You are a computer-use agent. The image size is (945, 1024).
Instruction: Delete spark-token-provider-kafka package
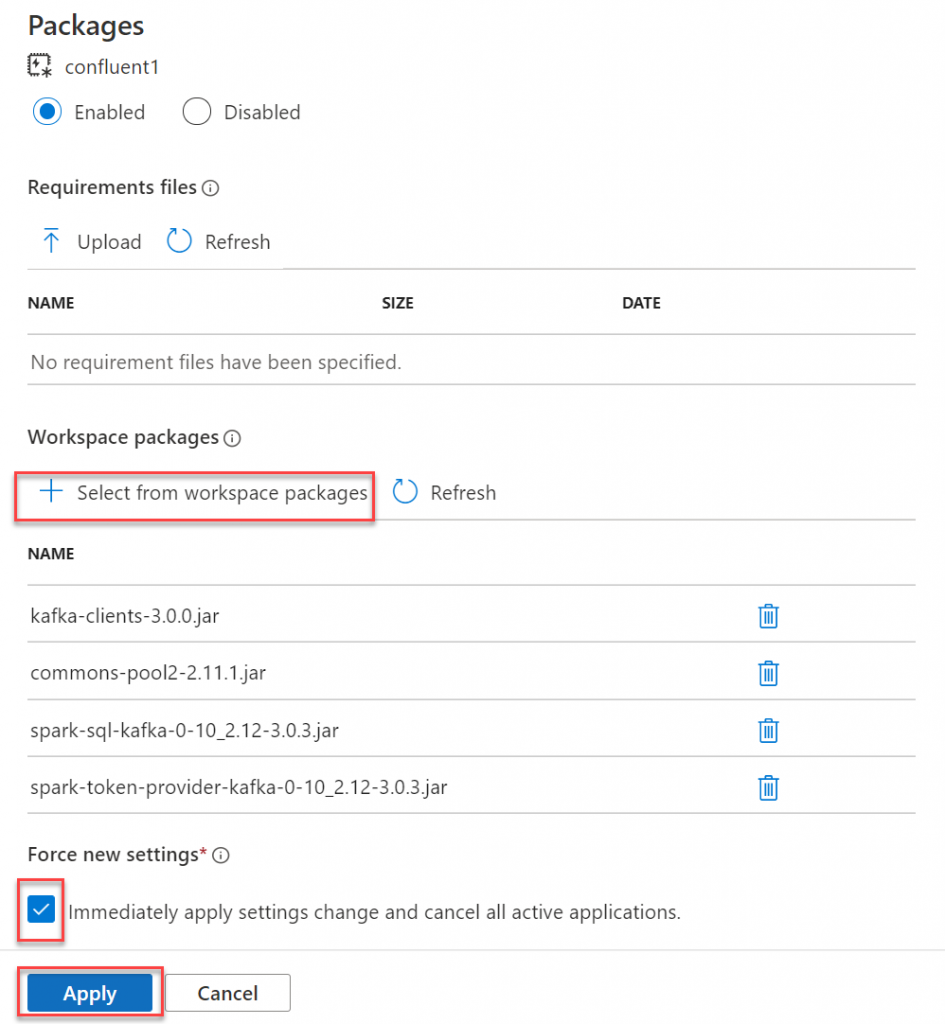[768, 788]
